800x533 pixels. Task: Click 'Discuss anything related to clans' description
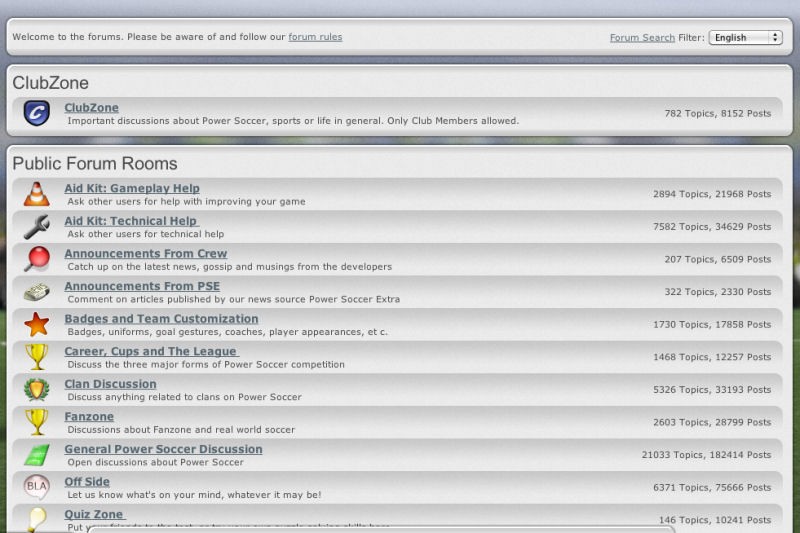click(184, 397)
